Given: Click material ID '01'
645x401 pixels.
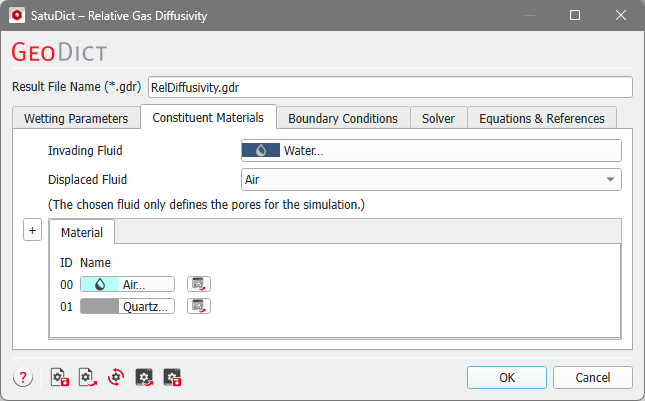Looking at the screenshot, I should coord(67,307).
